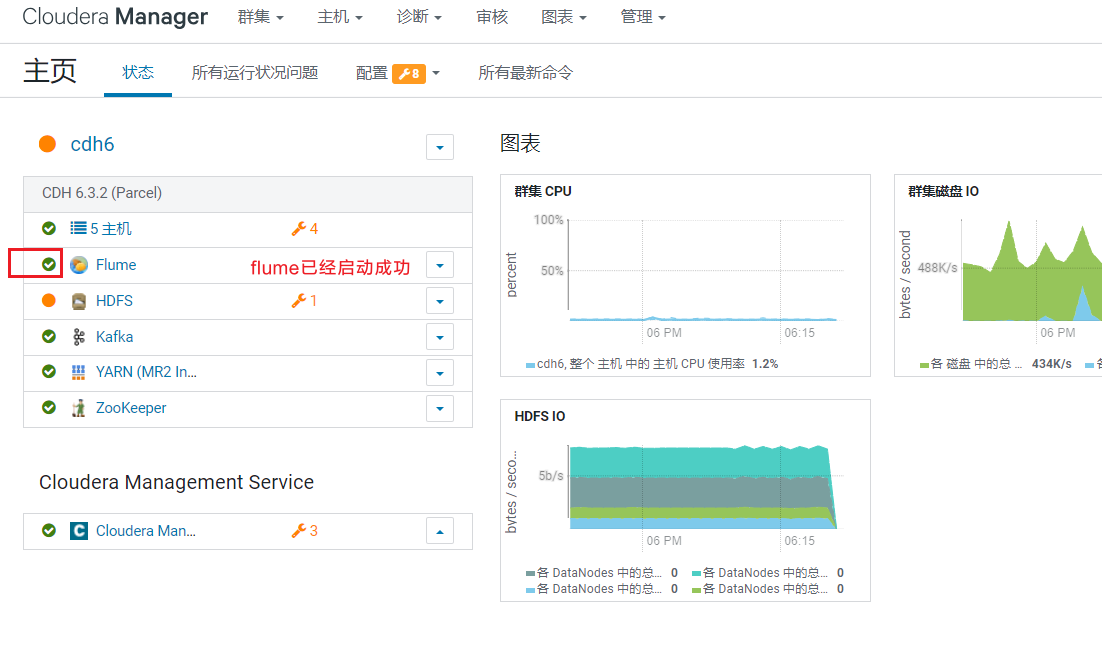
Task: Open the 图表 menu
Action: (564, 17)
